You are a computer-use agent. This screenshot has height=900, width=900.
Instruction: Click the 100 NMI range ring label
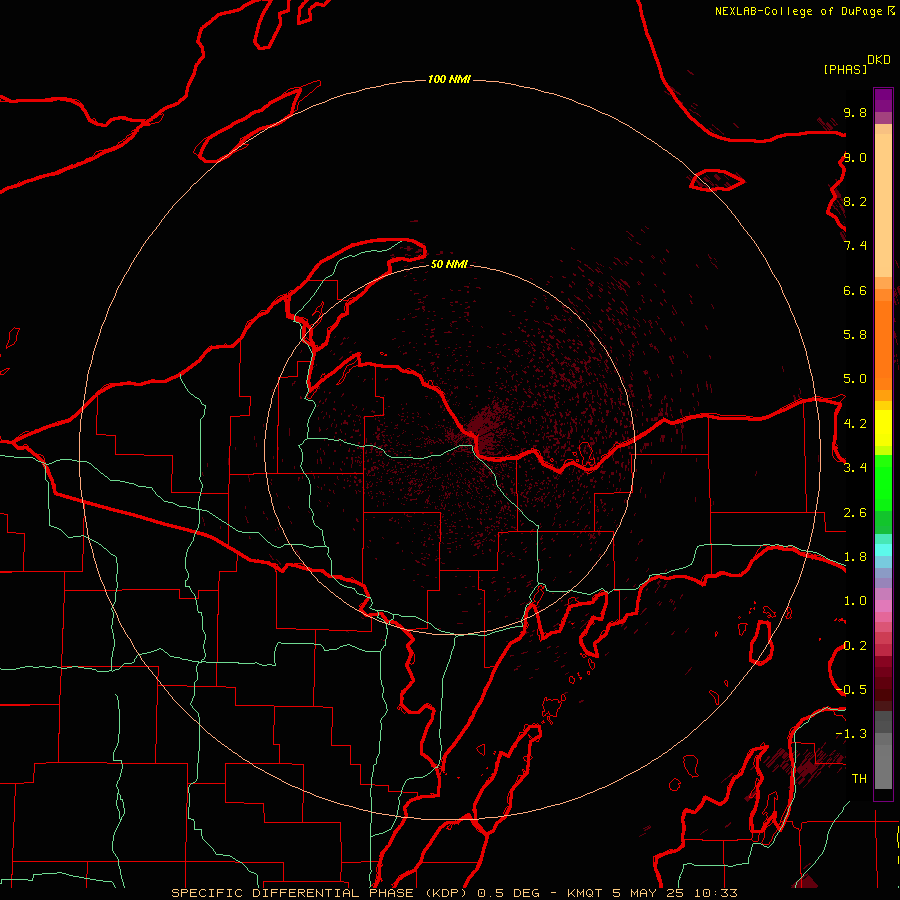(x=449, y=79)
